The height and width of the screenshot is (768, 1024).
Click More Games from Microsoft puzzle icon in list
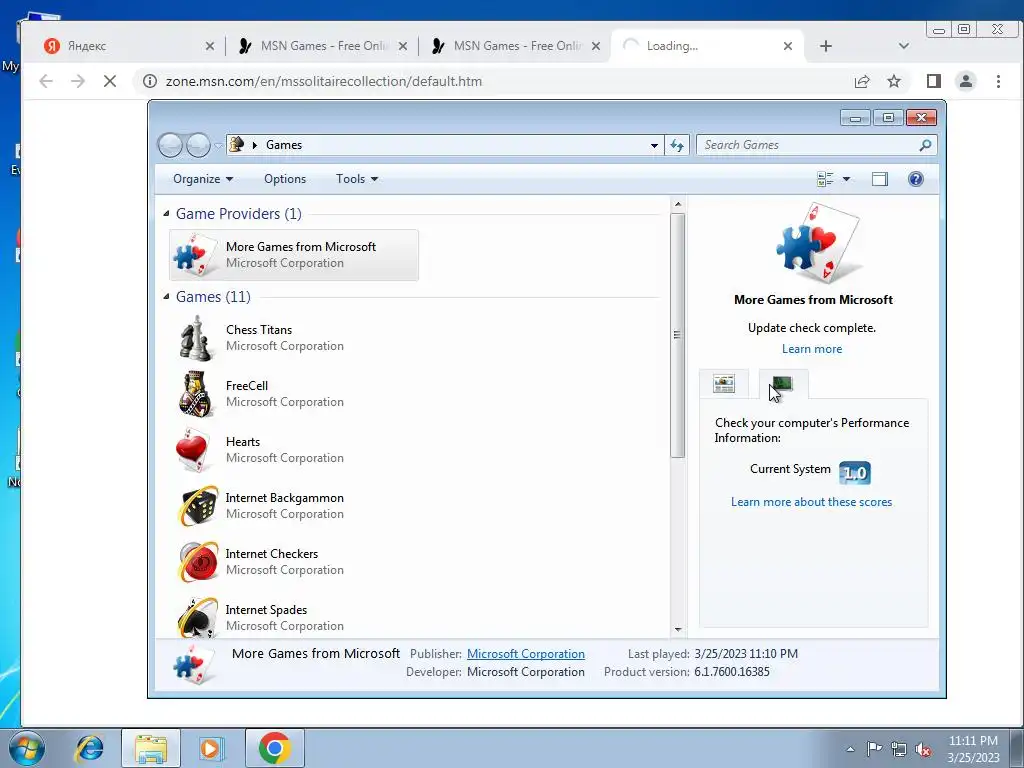tap(195, 255)
